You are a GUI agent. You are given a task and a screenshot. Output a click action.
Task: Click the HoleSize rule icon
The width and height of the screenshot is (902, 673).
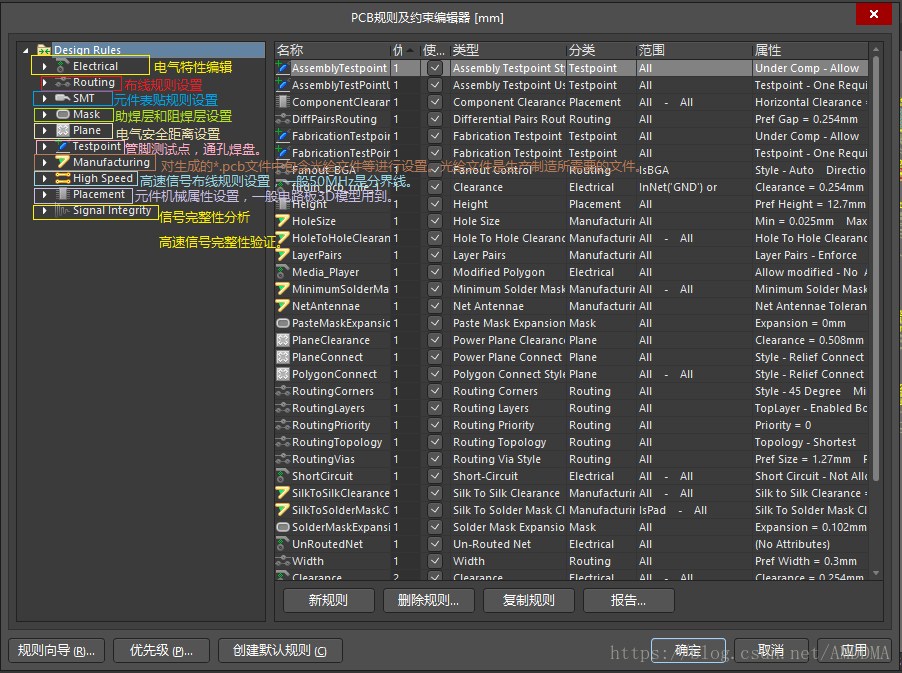click(282, 221)
